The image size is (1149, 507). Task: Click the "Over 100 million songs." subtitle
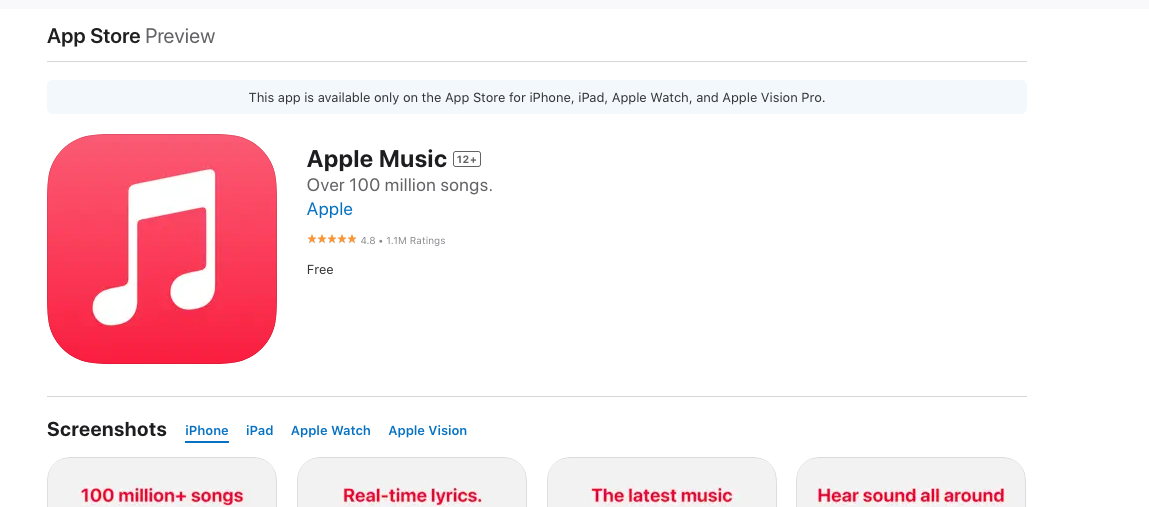click(x=399, y=185)
